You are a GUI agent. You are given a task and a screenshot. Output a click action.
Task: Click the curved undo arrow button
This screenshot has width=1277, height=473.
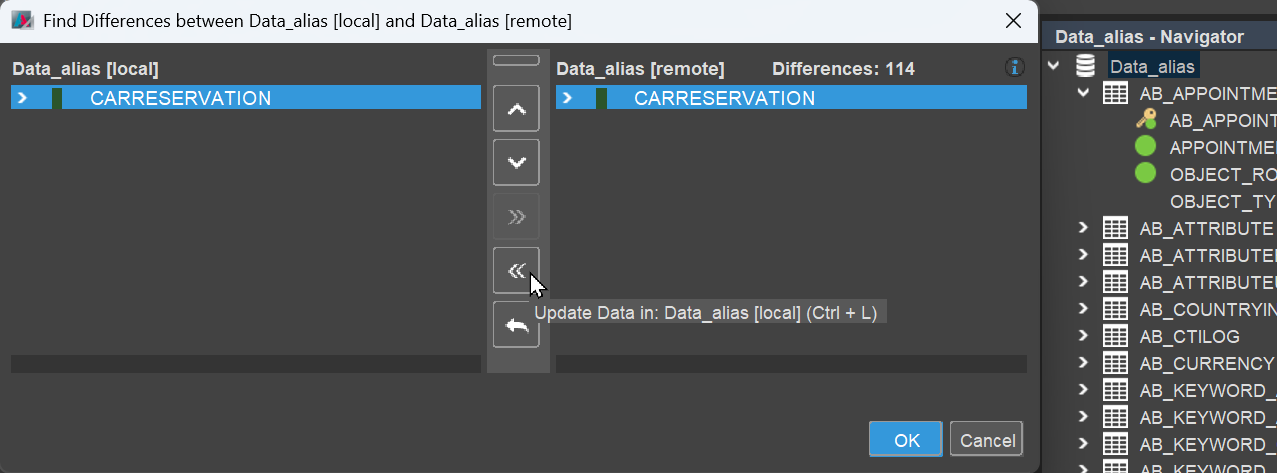pos(516,324)
